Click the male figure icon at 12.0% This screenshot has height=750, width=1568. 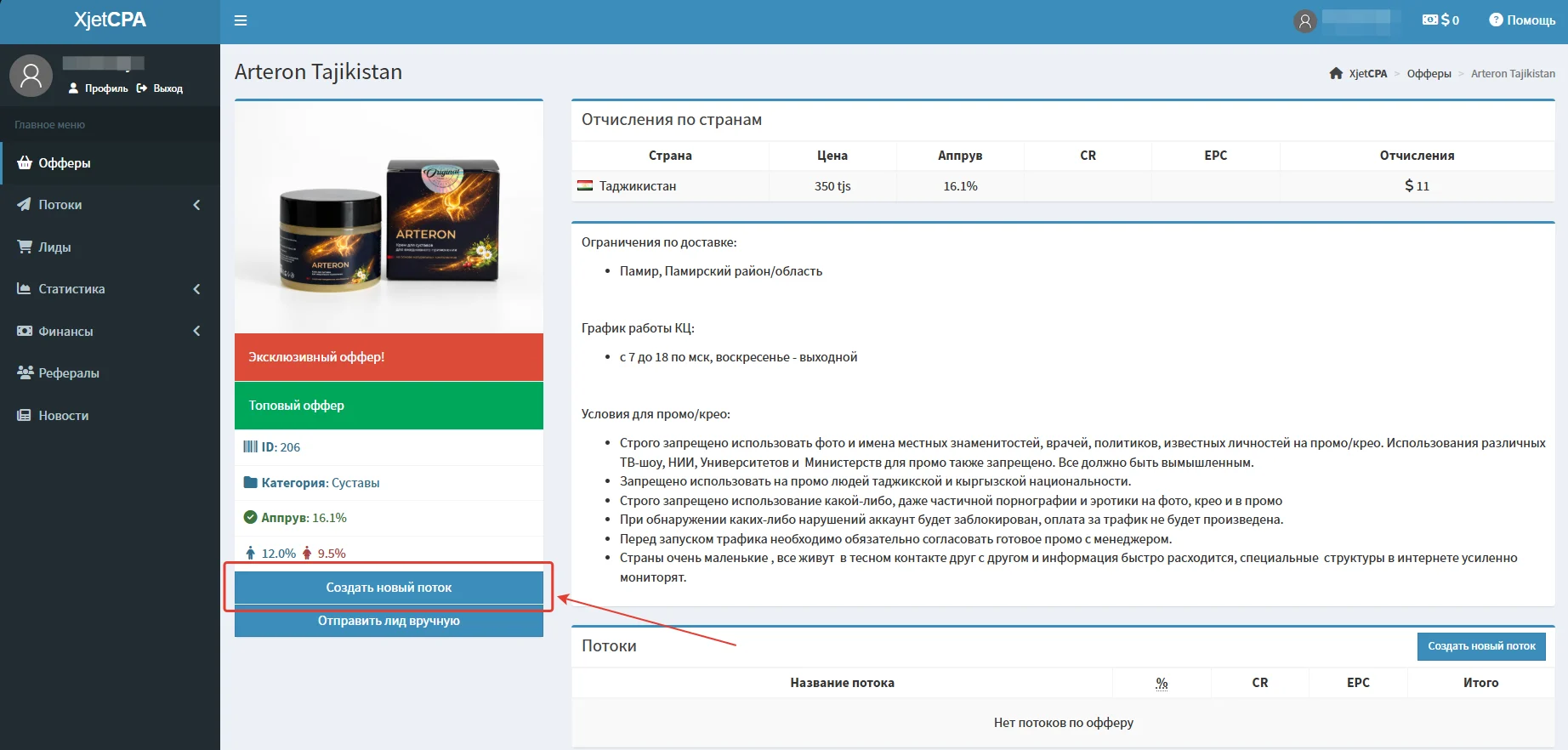pos(250,553)
